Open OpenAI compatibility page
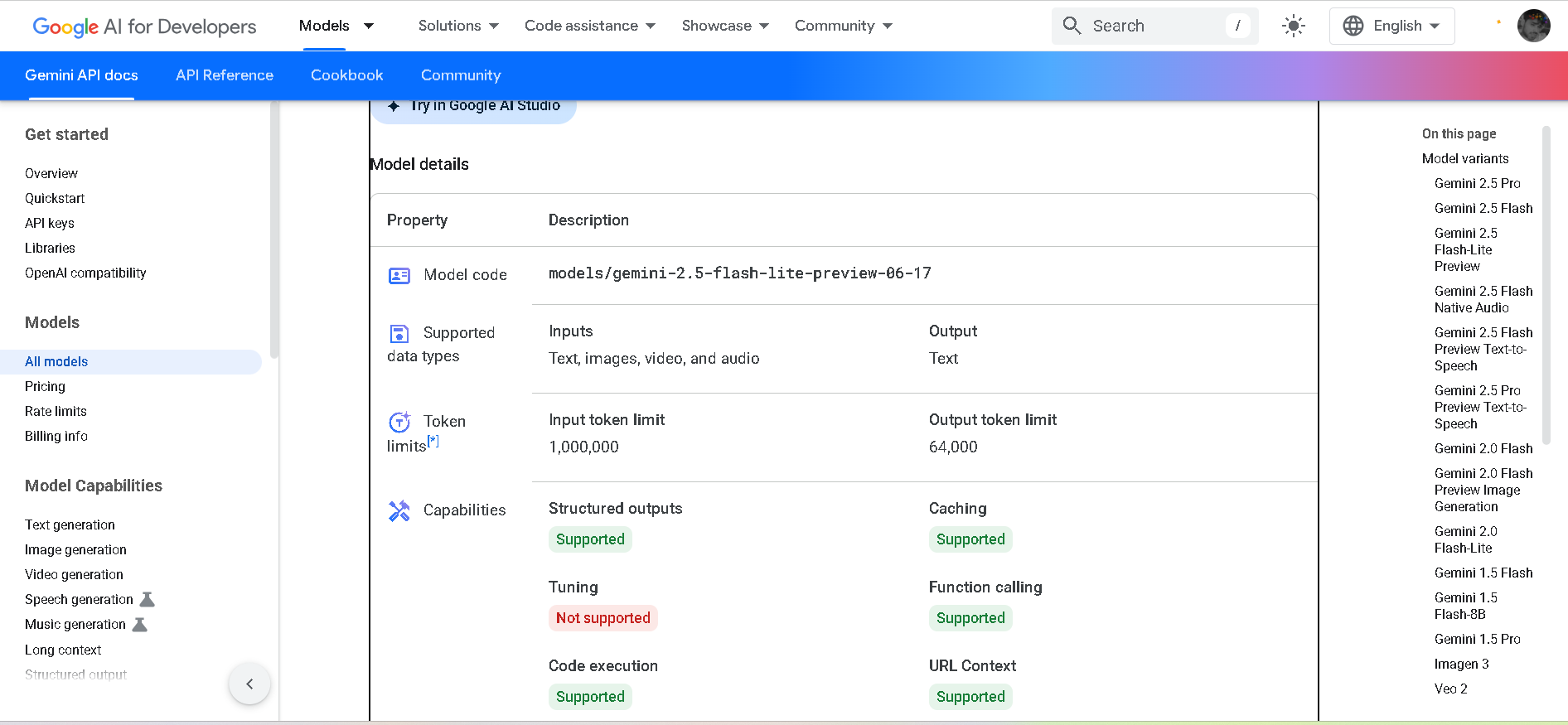The image size is (1568, 725). pos(85,273)
